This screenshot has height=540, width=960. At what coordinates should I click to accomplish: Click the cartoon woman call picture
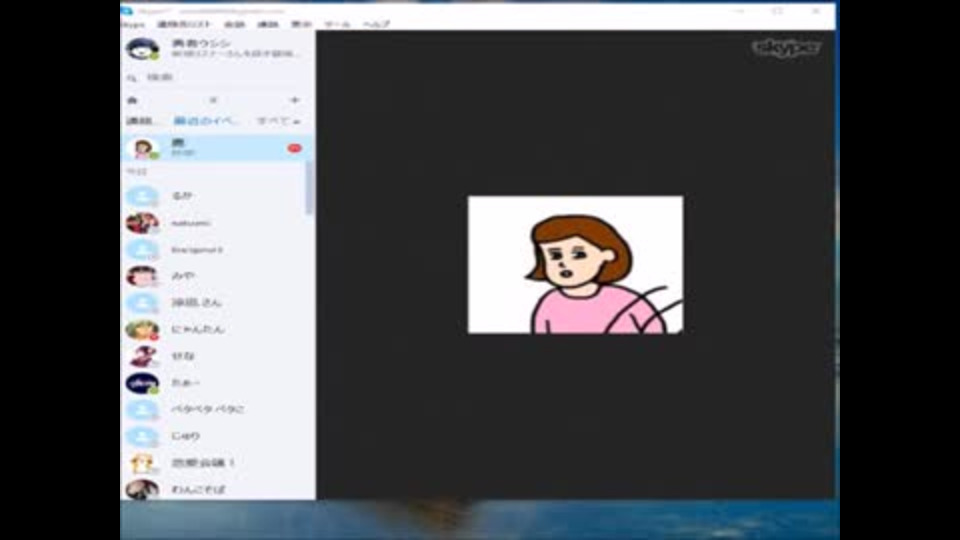pyautogui.click(x=576, y=264)
